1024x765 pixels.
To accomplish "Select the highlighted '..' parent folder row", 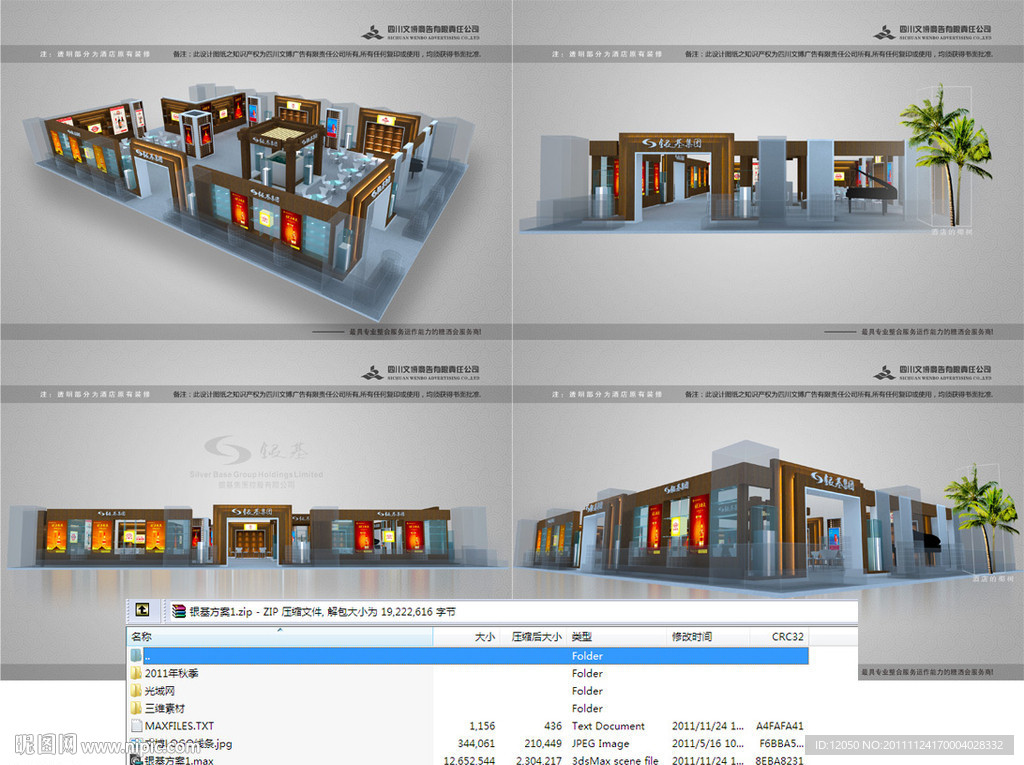I will 468,655.
